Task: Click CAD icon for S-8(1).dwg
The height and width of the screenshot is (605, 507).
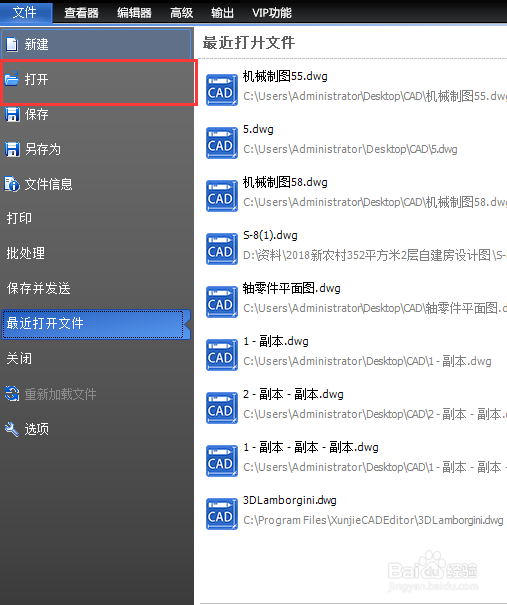Action: coord(221,249)
